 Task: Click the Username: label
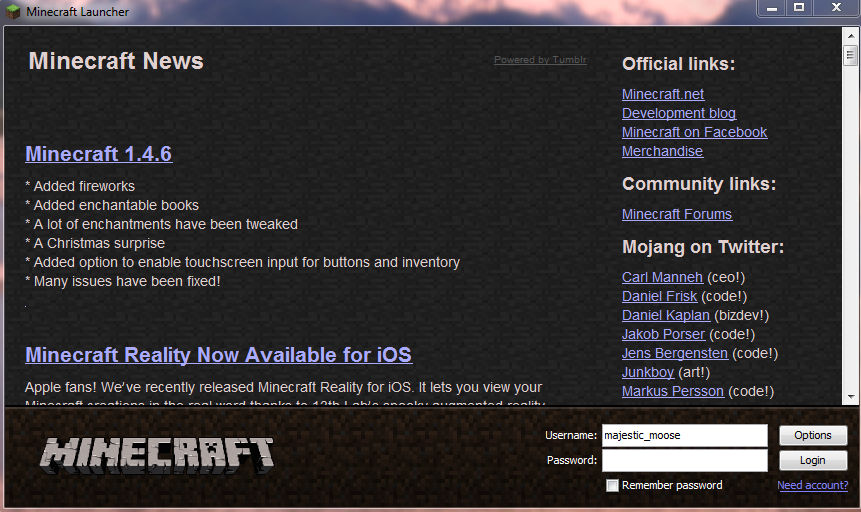(x=571, y=435)
